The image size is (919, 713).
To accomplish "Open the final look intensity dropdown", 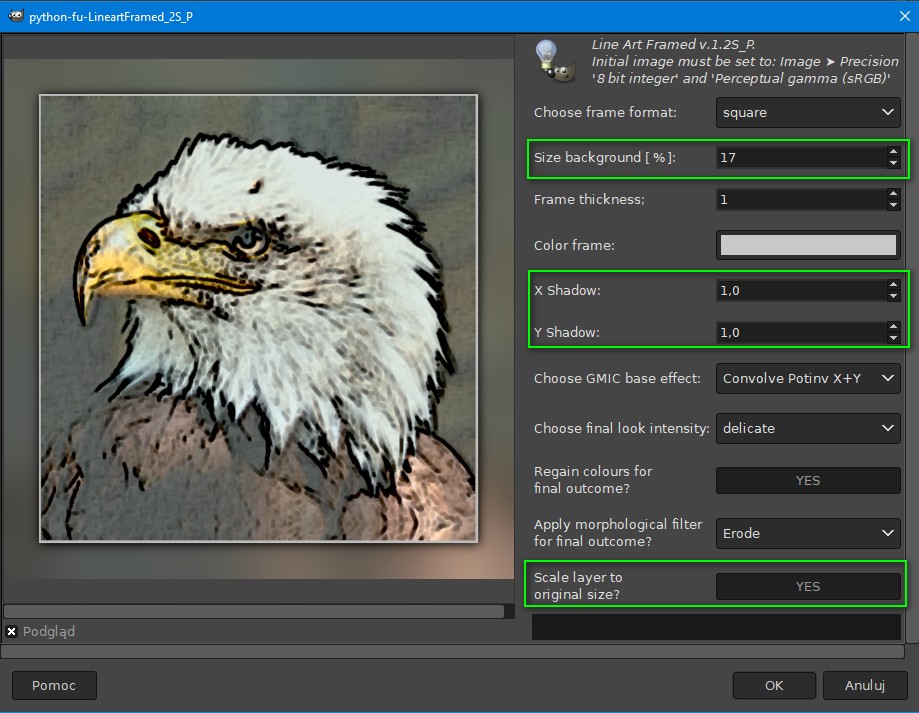I will coord(808,428).
